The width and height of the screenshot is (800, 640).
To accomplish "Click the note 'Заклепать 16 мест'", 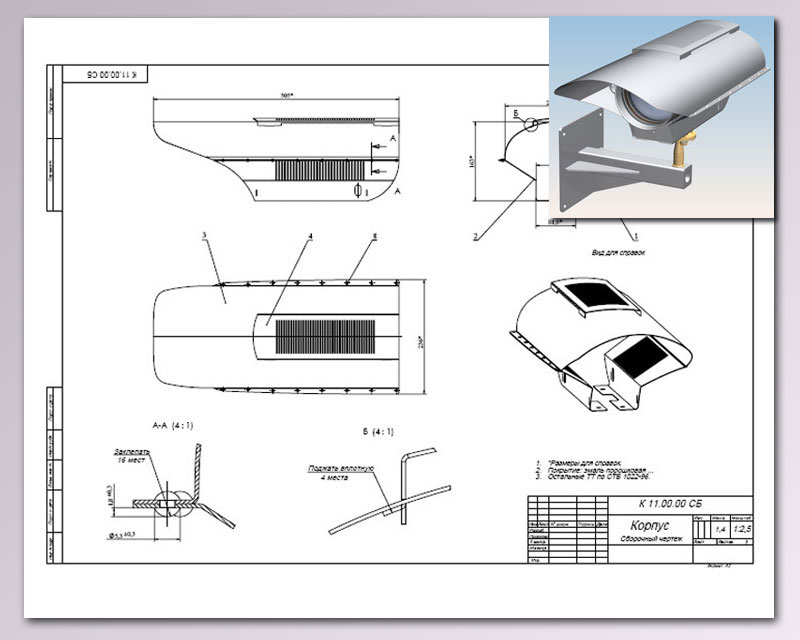I will [131, 456].
